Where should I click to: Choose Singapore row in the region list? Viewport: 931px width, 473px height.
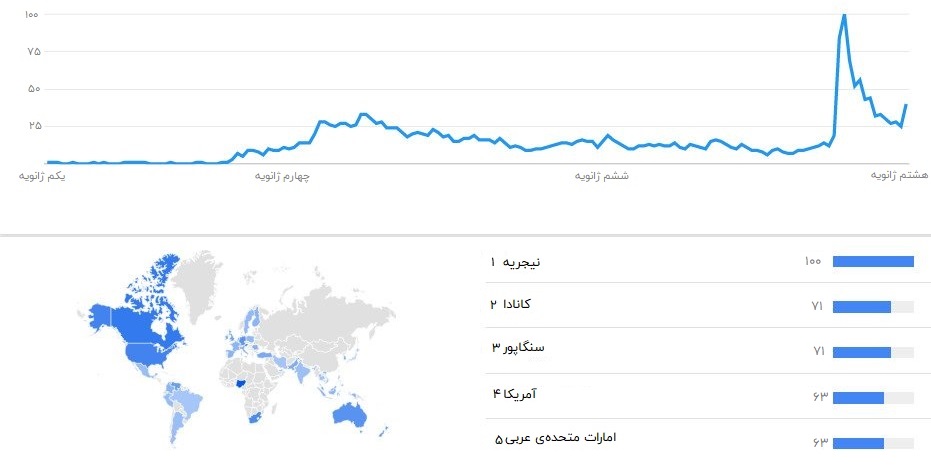(519, 349)
